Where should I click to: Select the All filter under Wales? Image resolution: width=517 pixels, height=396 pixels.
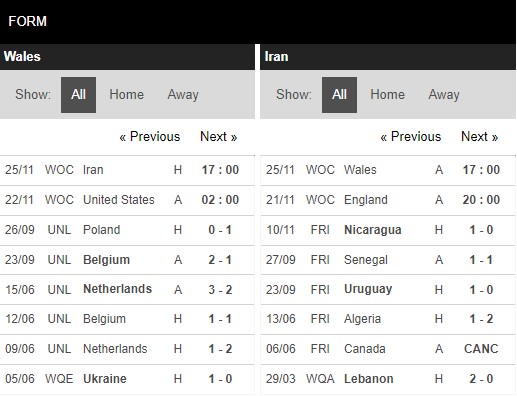click(x=78, y=95)
